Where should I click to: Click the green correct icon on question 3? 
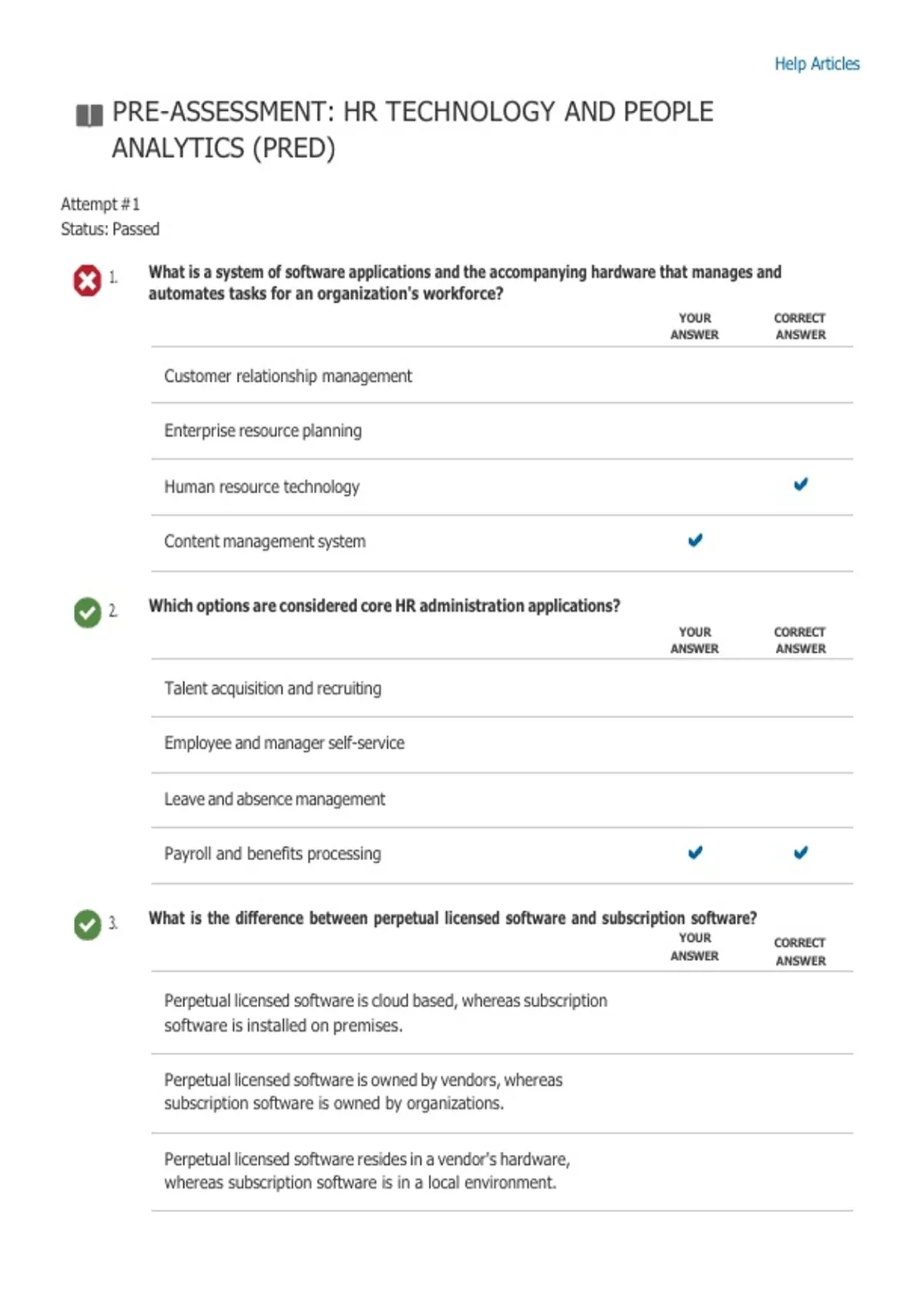(87, 925)
